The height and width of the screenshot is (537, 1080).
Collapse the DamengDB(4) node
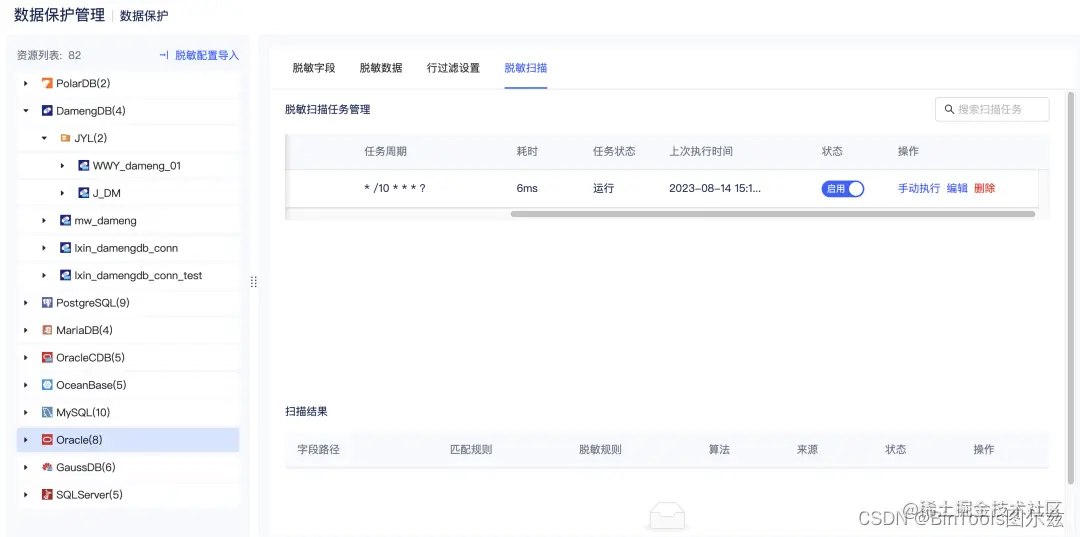click(25, 111)
